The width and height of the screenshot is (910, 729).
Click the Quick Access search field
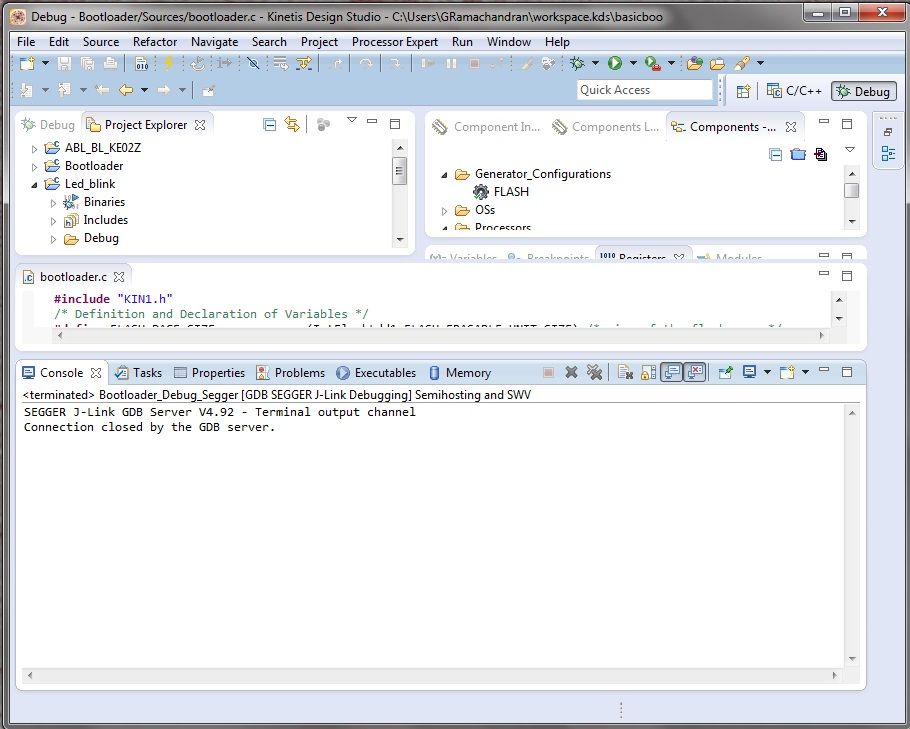coord(644,90)
